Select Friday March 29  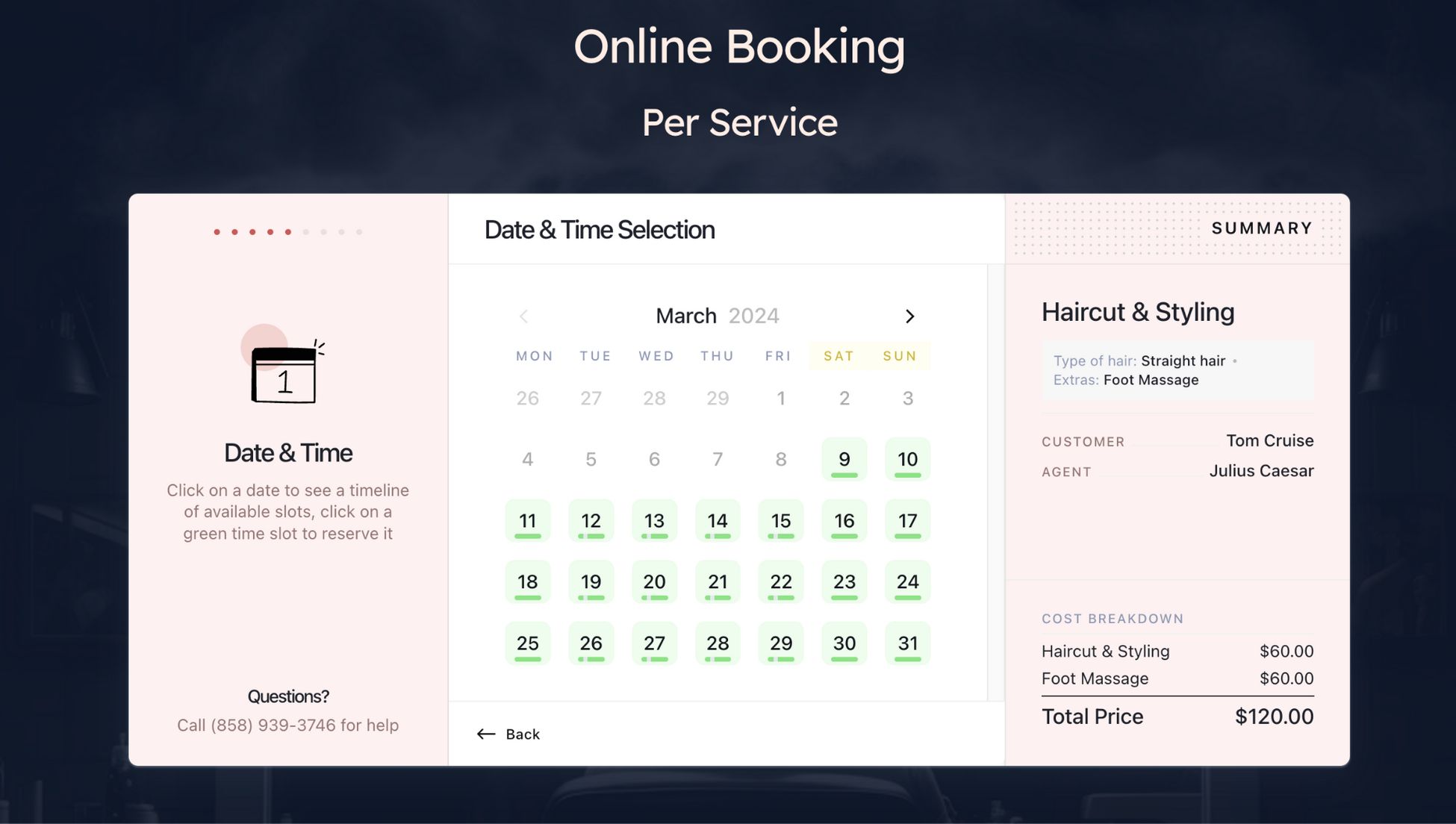coord(781,643)
